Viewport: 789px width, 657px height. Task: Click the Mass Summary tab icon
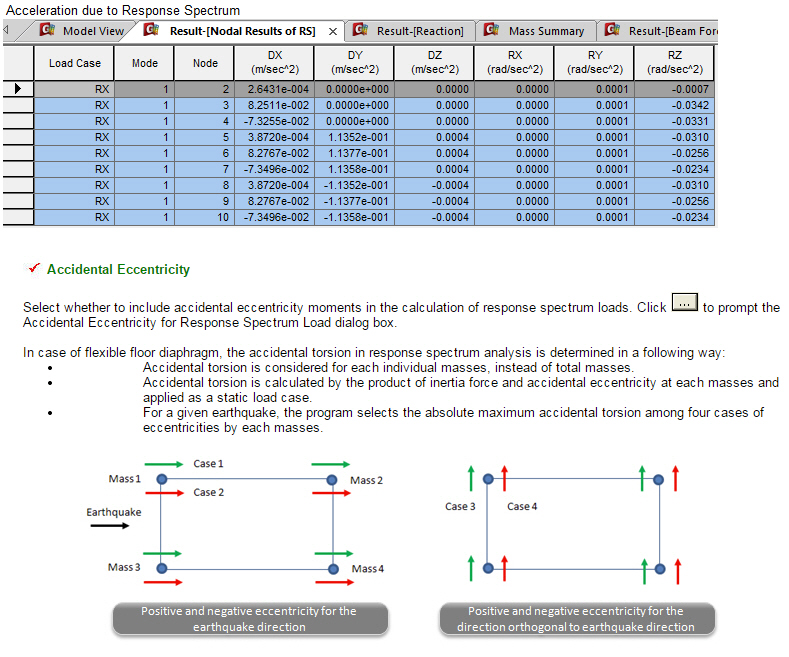tap(491, 31)
